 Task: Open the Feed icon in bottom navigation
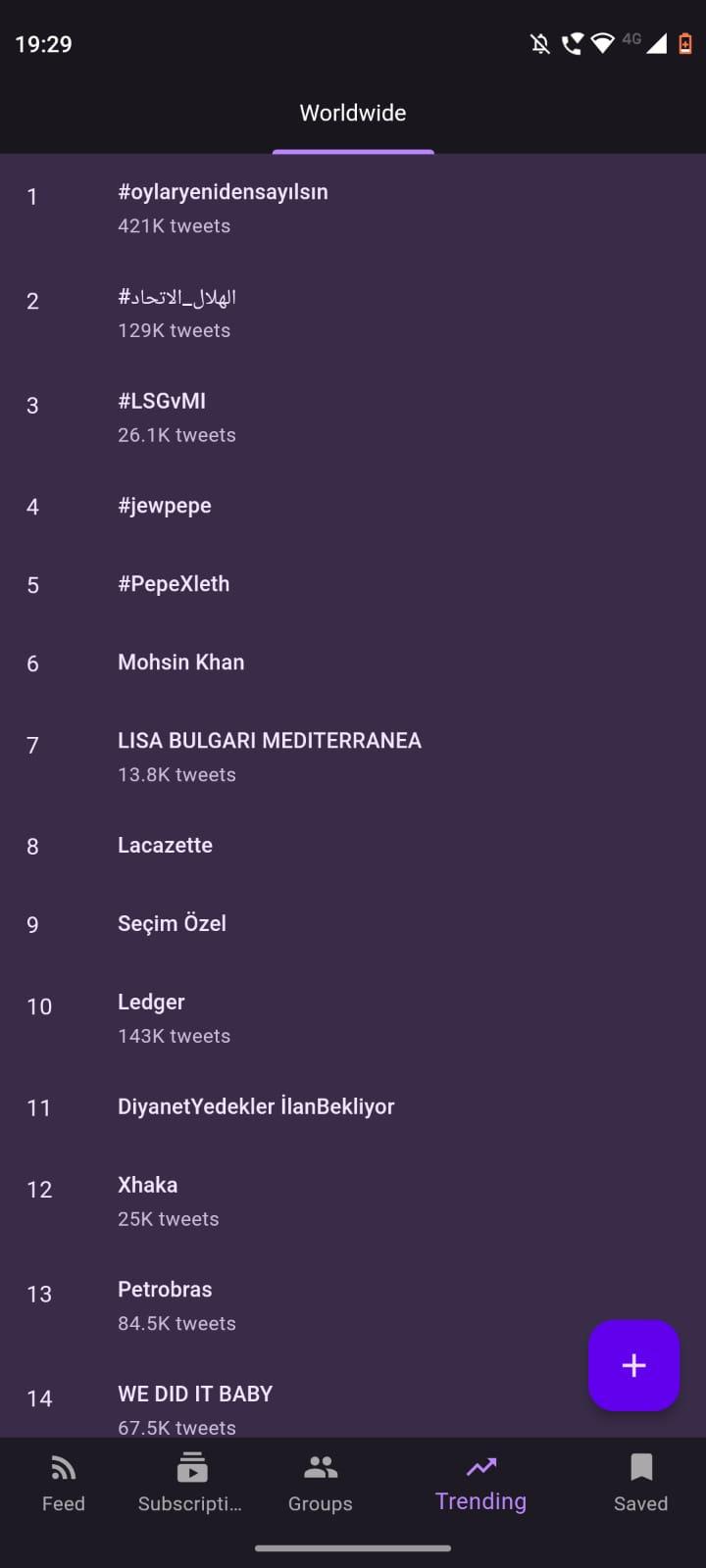[x=64, y=1468]
